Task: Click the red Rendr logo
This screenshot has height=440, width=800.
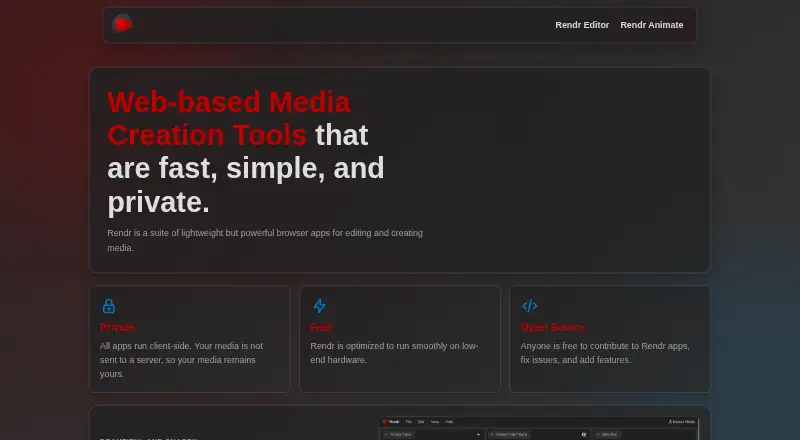Action: click(x=122, y=24)
